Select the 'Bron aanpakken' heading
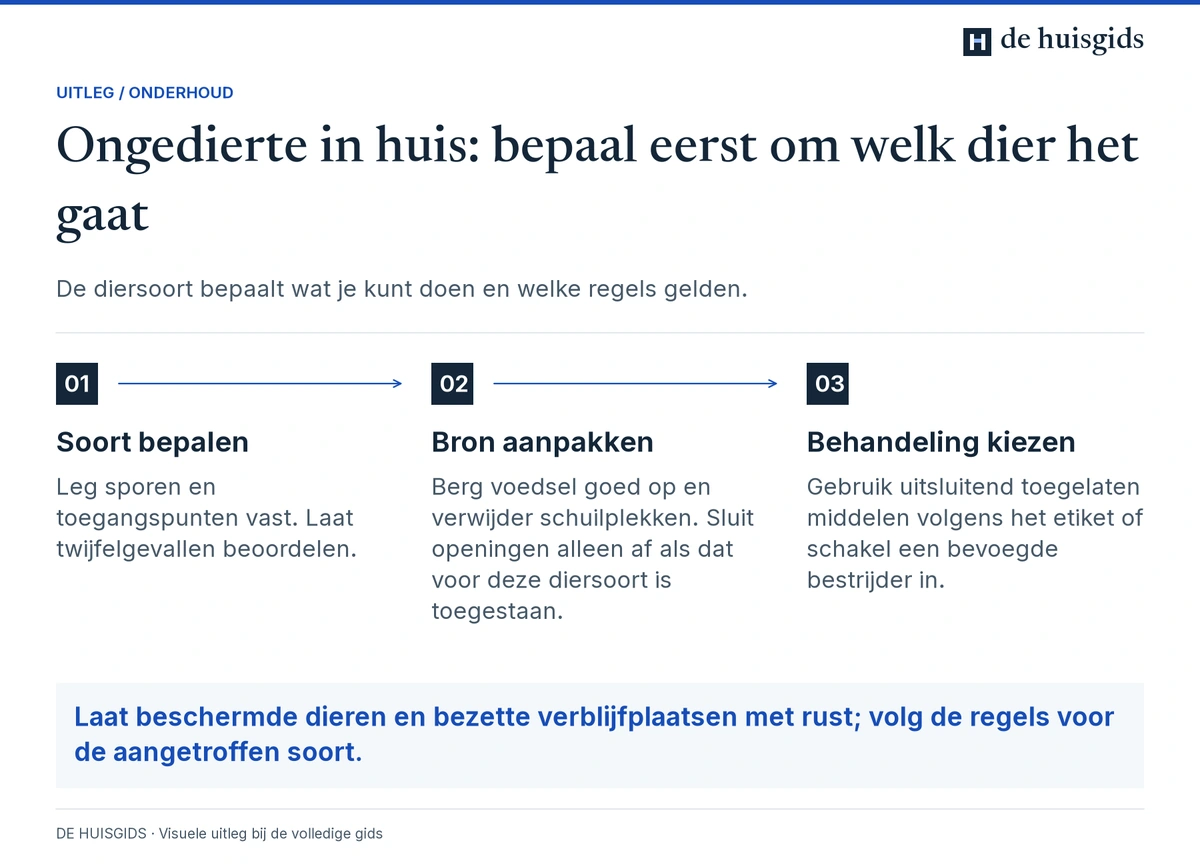 click(543, 442)
